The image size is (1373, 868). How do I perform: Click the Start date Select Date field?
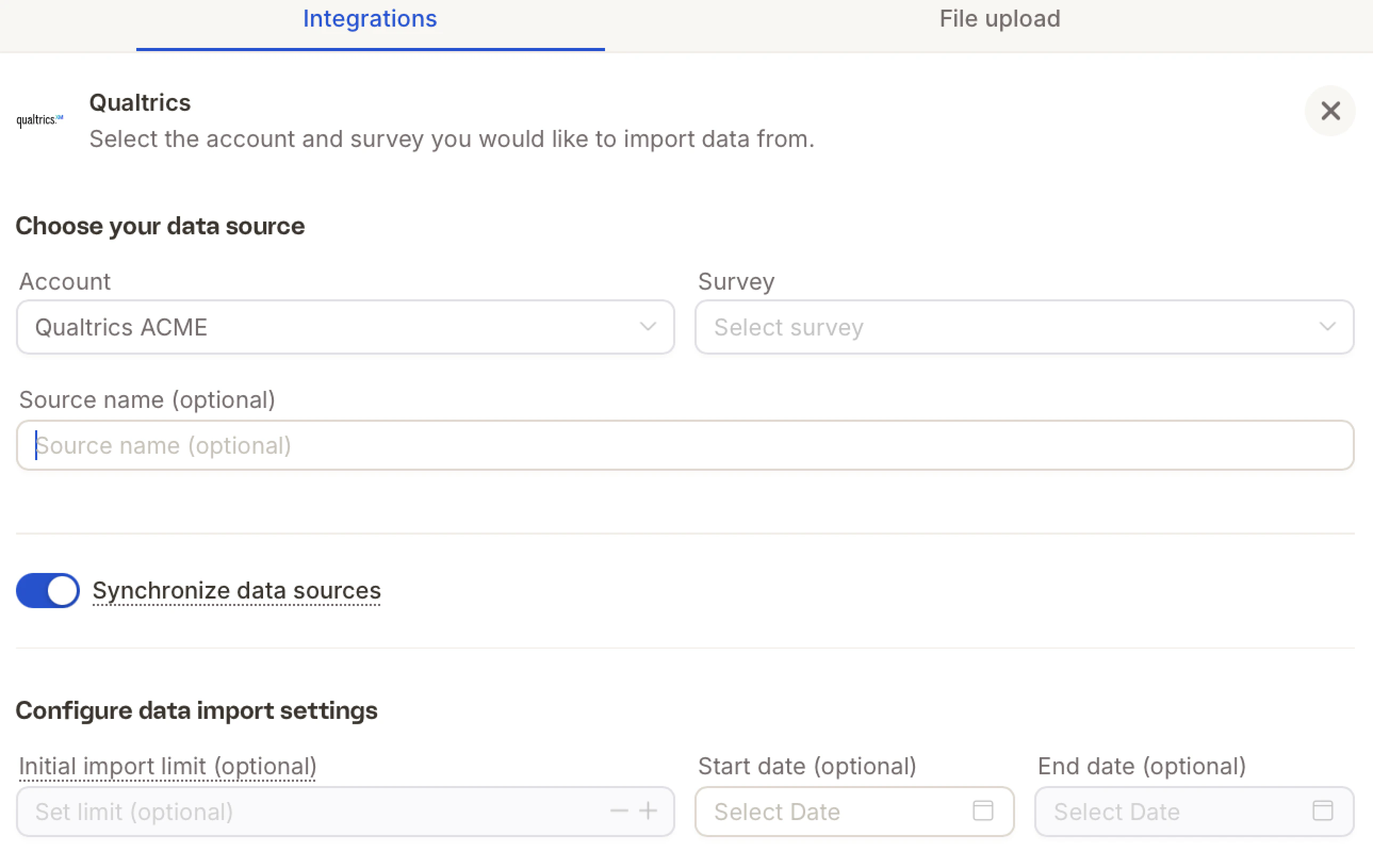(854, 811)
